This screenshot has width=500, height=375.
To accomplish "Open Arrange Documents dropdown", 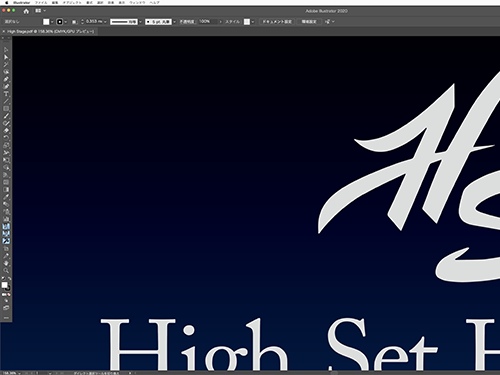I will tap(40, 11).
